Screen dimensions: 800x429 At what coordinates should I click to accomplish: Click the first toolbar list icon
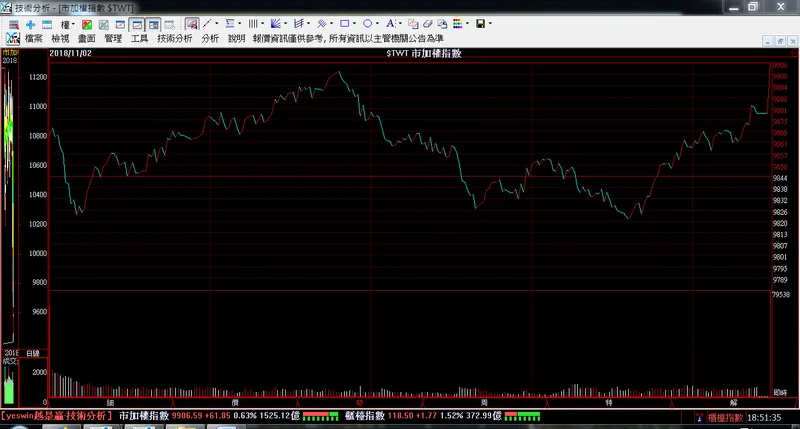14,24
